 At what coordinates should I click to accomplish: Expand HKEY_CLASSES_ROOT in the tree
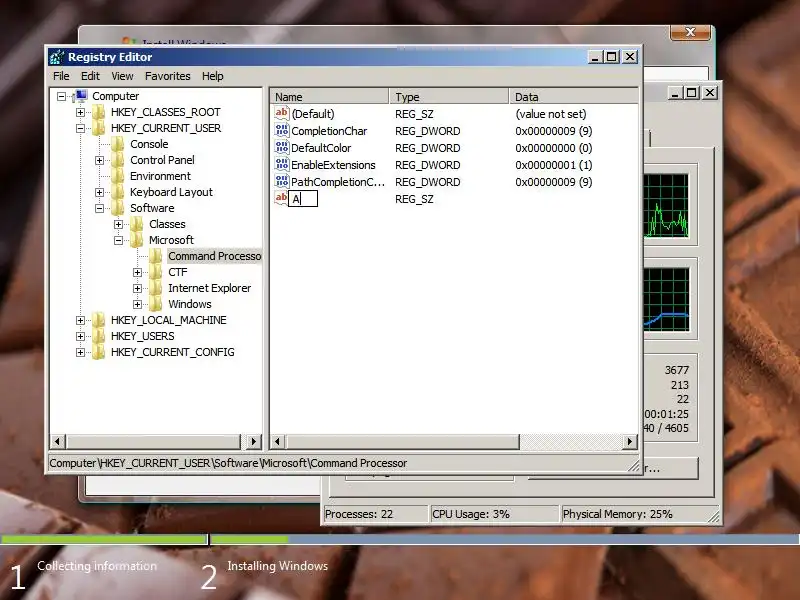(80, 112)
